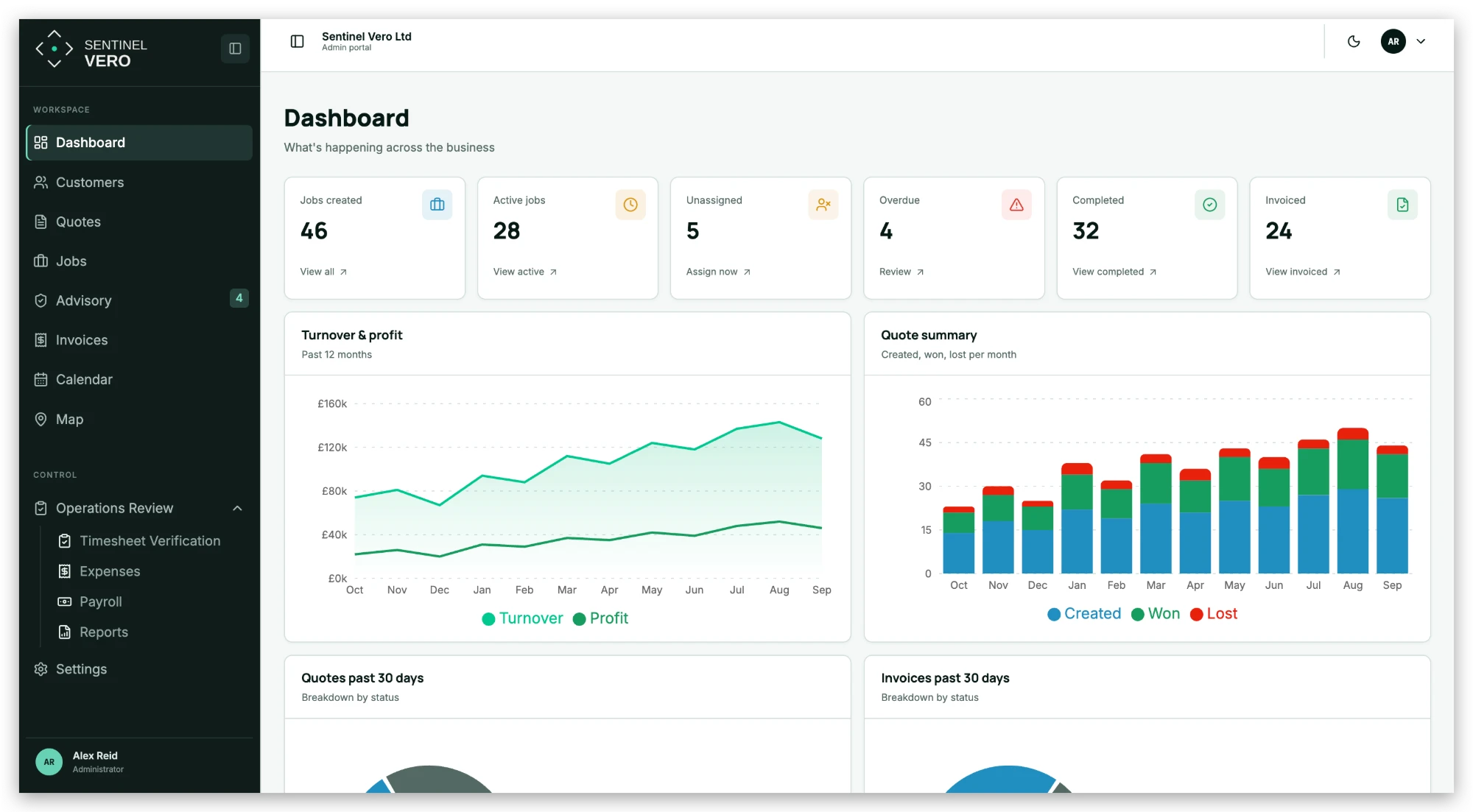Toggle Profit series in chart legend
Image resolution: width=1473 pixels, height=812 pixels.
coord(600,618)
